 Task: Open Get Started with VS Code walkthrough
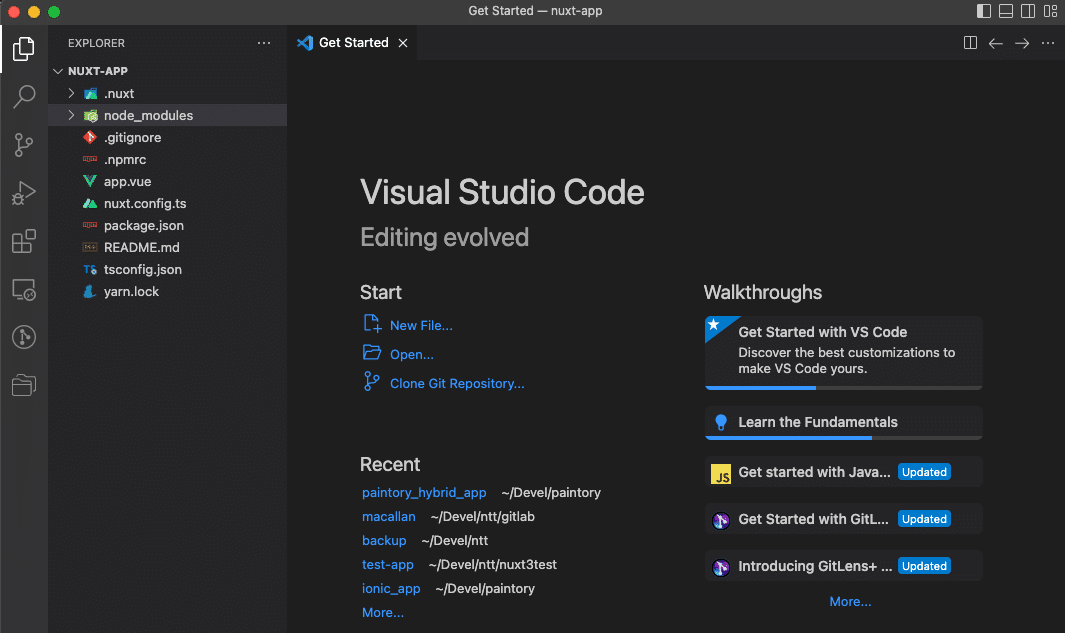click(844, 352)
